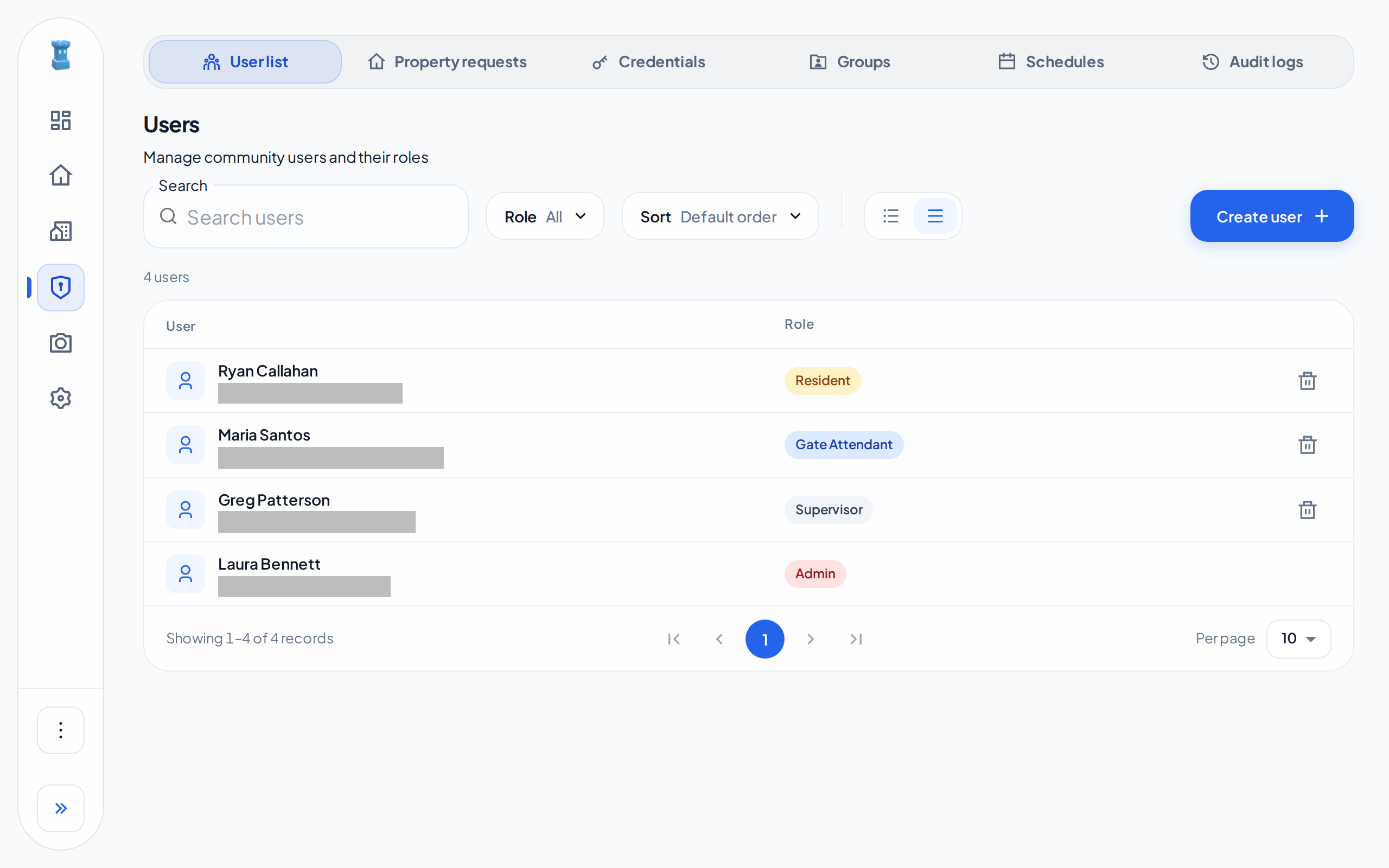Click the castle logo icon
The width and height of the screenshot is (1389, 868).
click(x=60, y=55)
